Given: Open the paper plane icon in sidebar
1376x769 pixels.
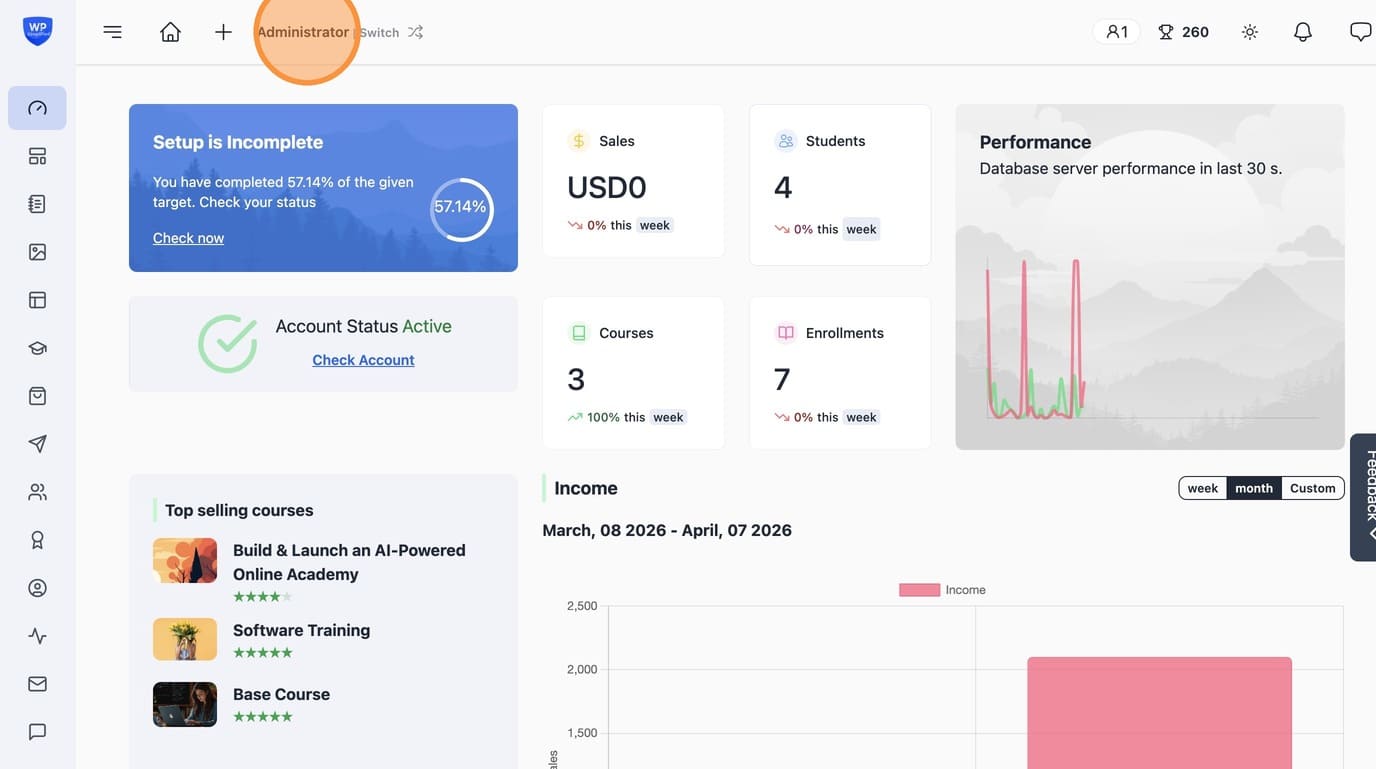Looking at the screenshot, I should [37, 444].
